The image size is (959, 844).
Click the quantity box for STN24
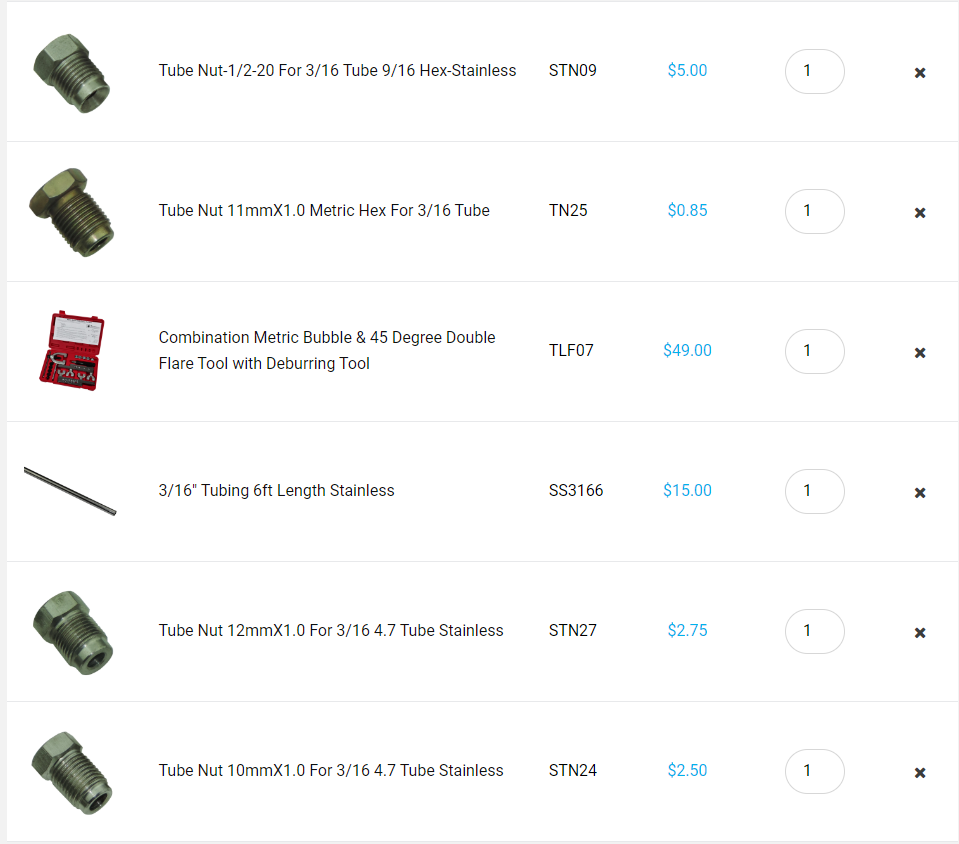coord(814,772)
